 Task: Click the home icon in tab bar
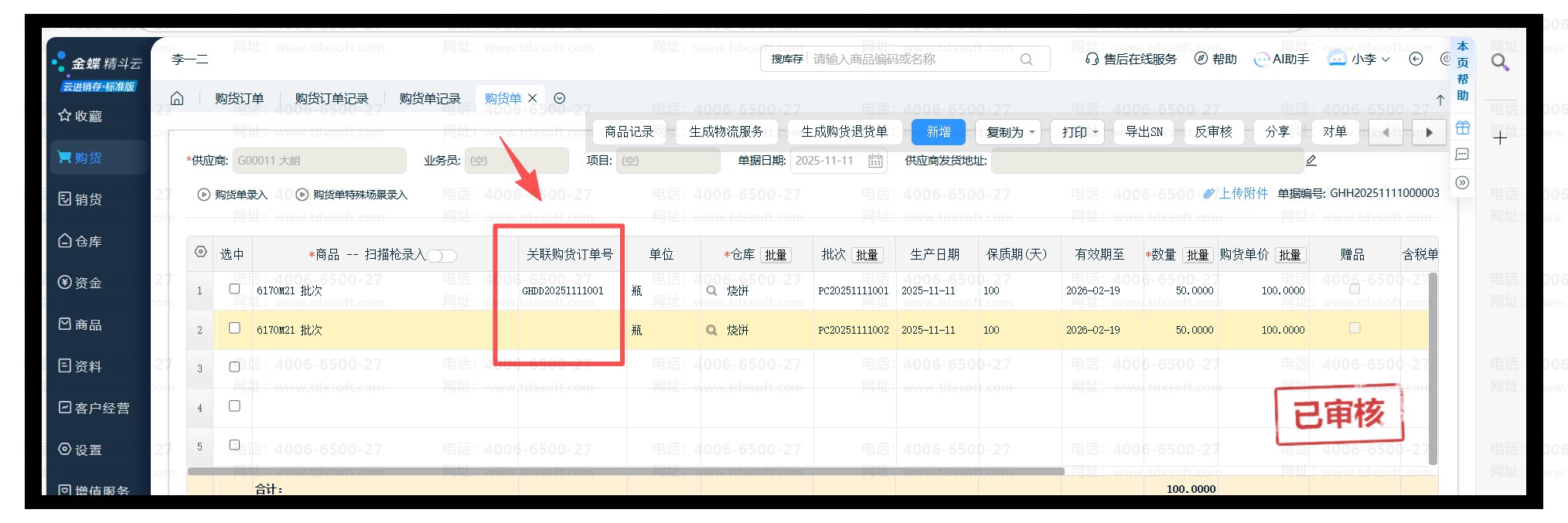point(177,98)
